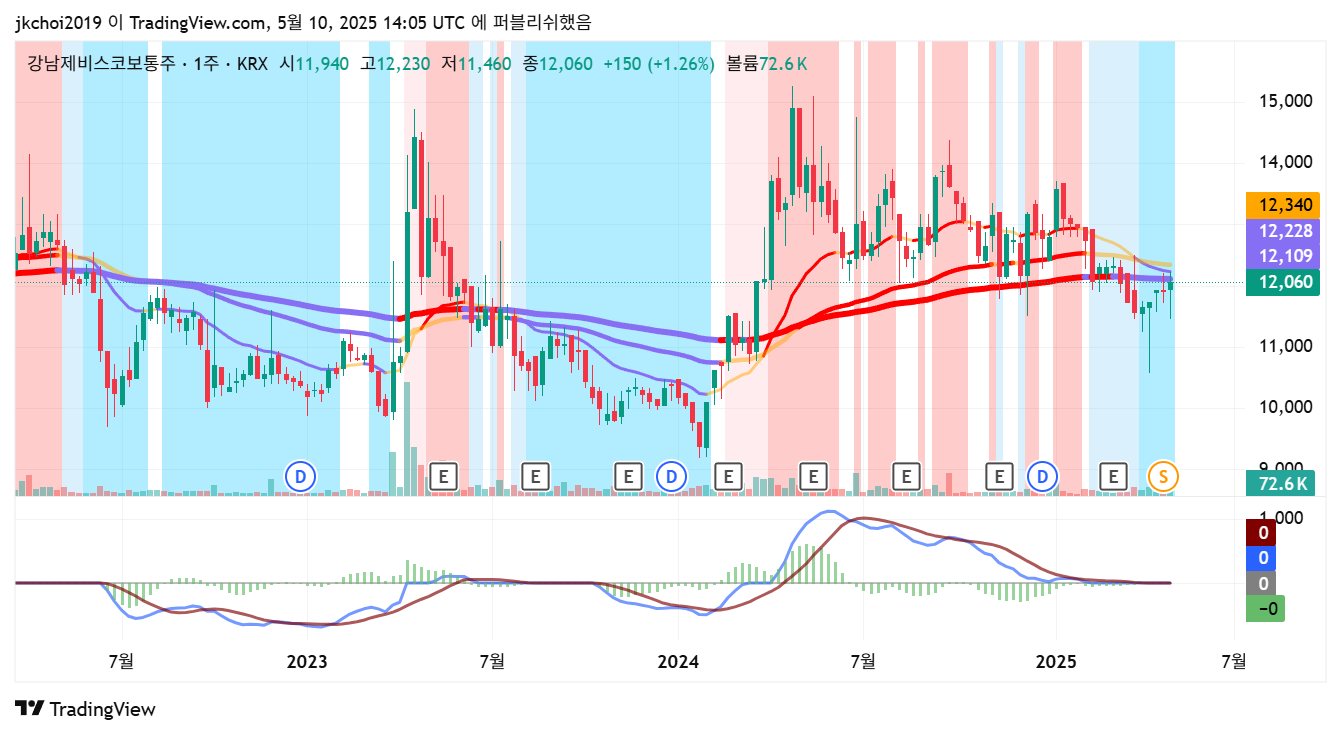Open the E marker right after 7월 2024
Screen dimensions: 1341x735
tap(906, 476)
